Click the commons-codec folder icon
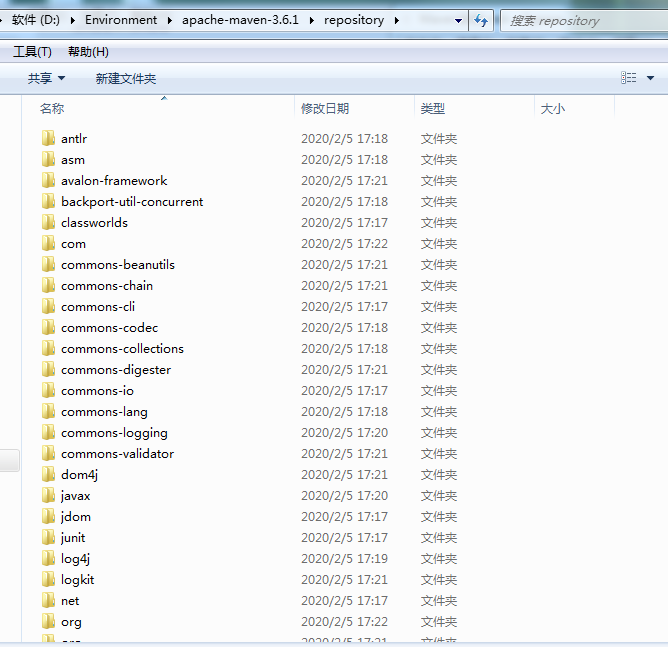 [x=48, y=327]
